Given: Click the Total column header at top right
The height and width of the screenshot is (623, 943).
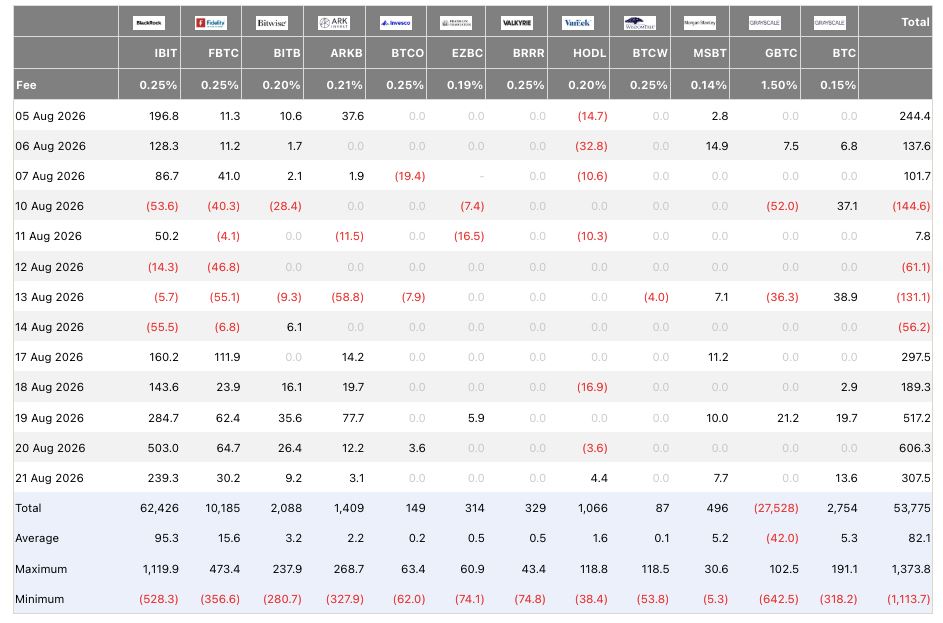Looking at the screenshot, I should click(915, 22).
